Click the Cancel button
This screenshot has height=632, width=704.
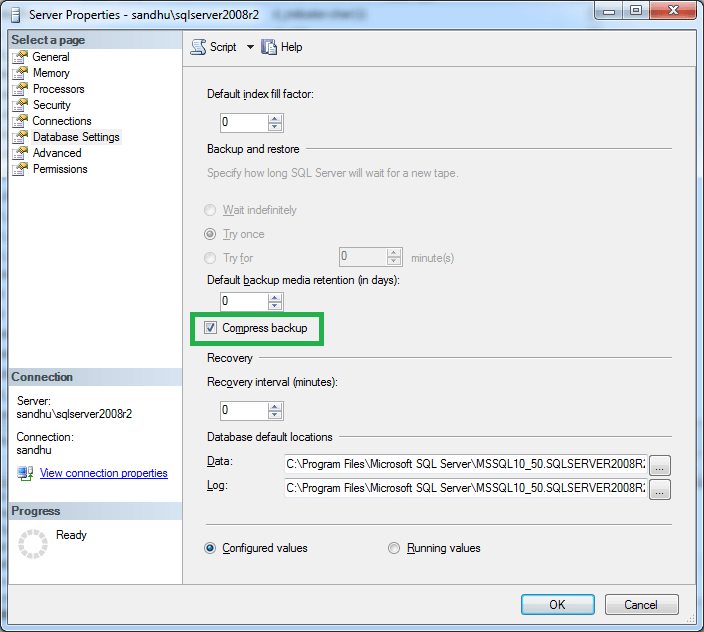click(641, 605)
